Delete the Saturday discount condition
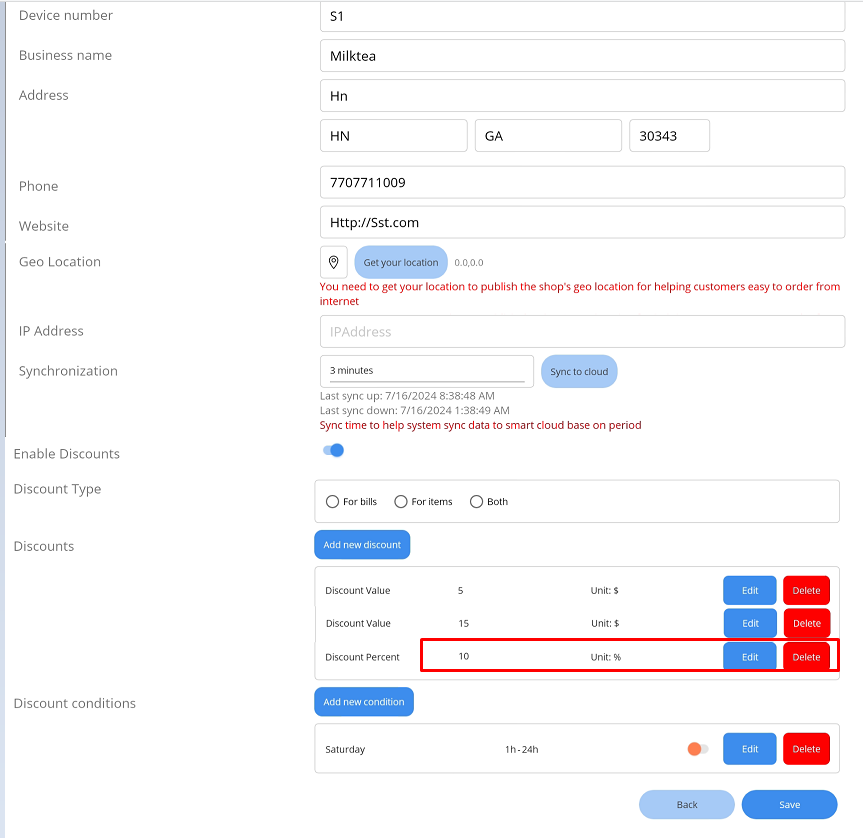863x838 pixels. pos(806,749)
